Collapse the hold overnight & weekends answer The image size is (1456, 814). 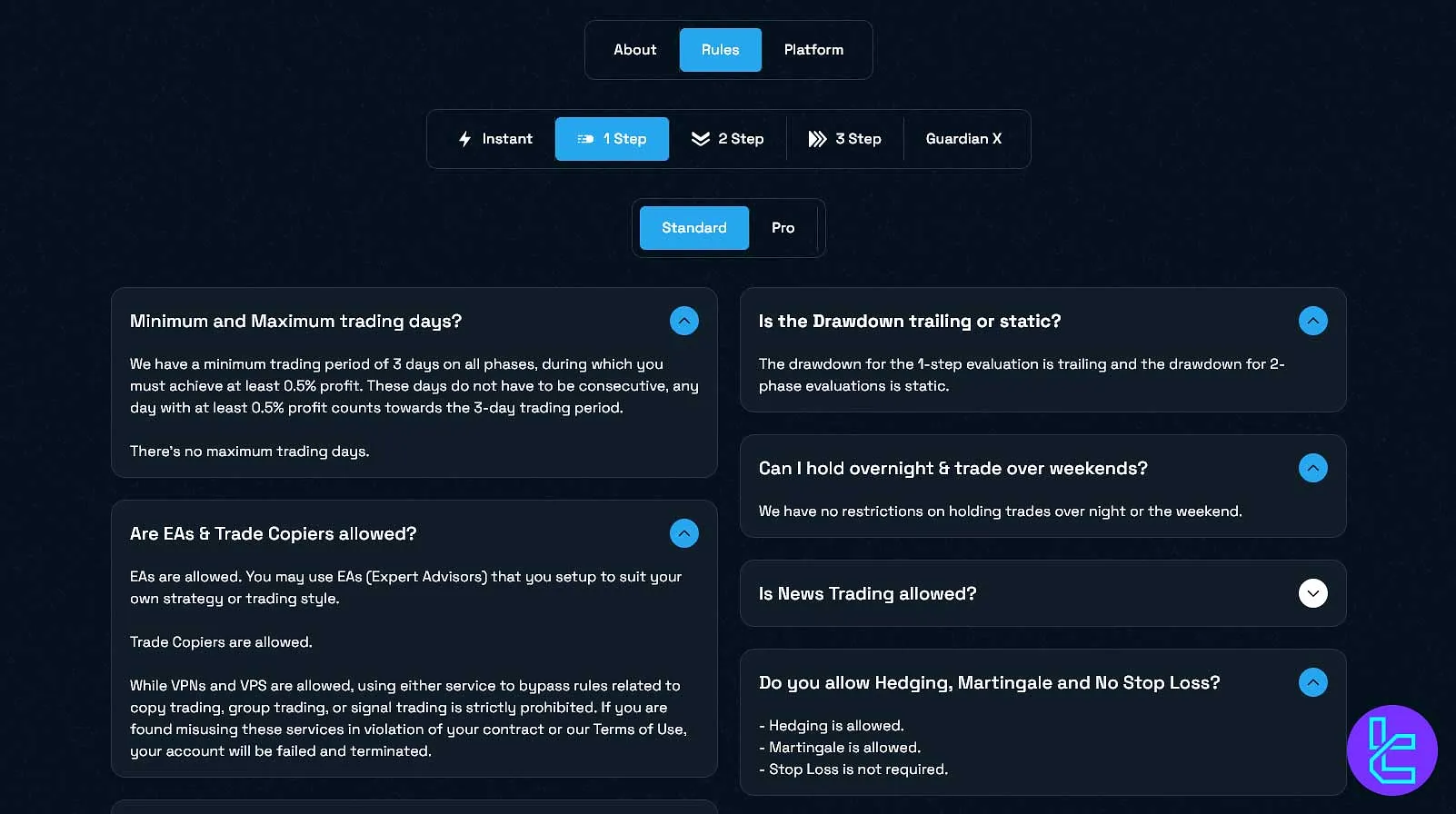click(1312, 468)
